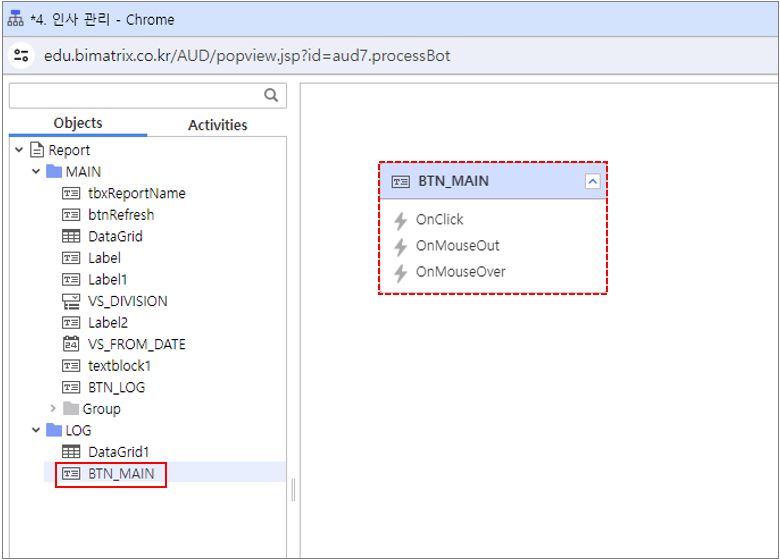Collapse the LOG folder
780x560 pixels.
(36, 431)
